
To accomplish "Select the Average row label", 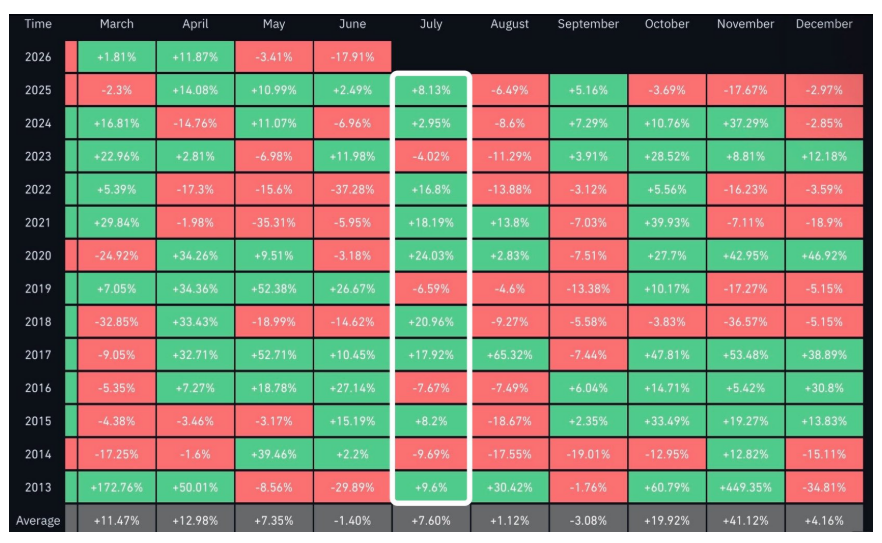I will [x=38, y=520].
